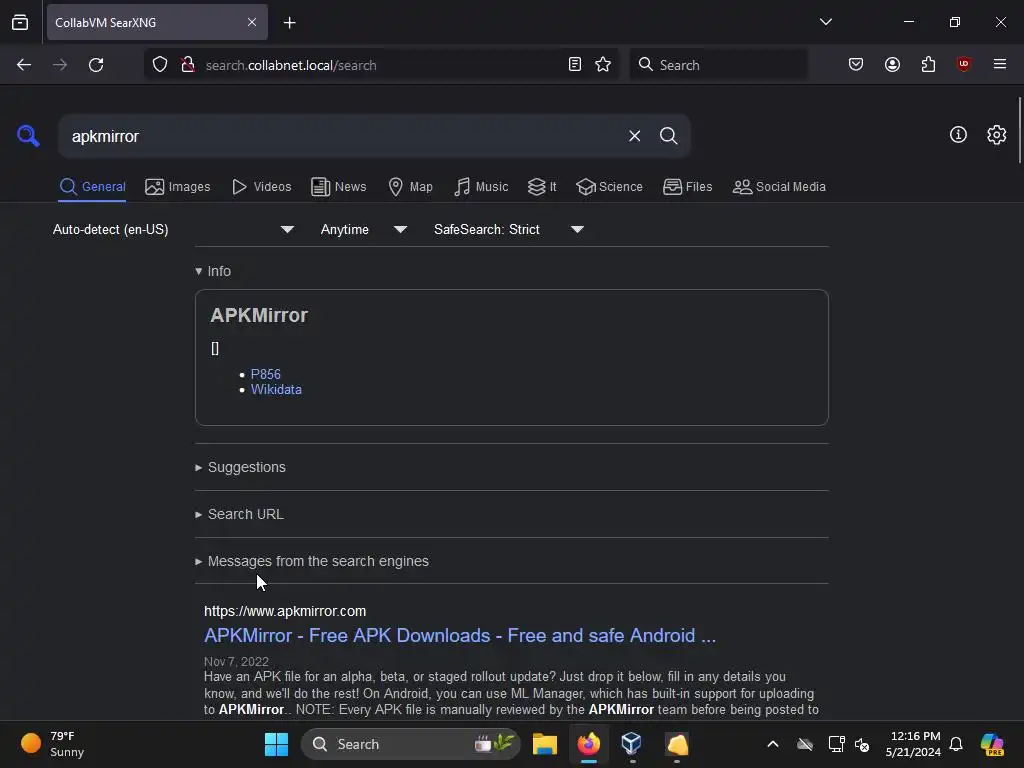The width and height of the screenshot is (1024, 768).
Task: Bookmark this page with the star icon
Action: (603, 65)
